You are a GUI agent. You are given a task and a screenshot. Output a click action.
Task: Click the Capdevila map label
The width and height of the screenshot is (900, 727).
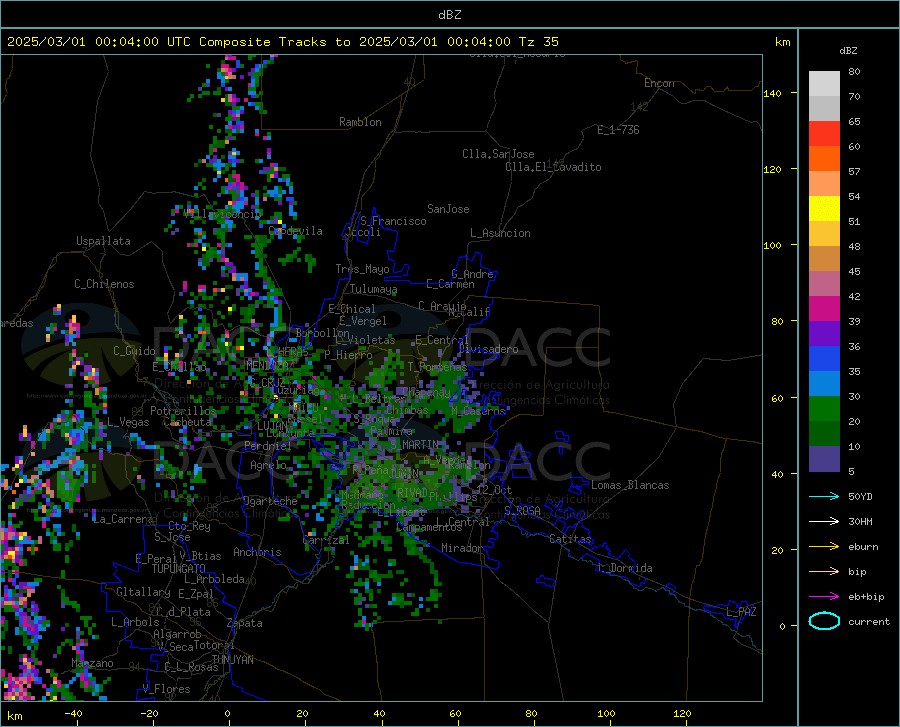296,231
